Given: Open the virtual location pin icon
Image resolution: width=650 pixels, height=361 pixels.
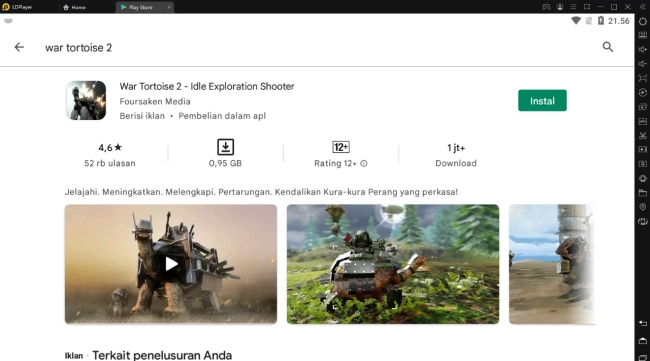Looking at the screenshot, I should [x=643, y=207].
